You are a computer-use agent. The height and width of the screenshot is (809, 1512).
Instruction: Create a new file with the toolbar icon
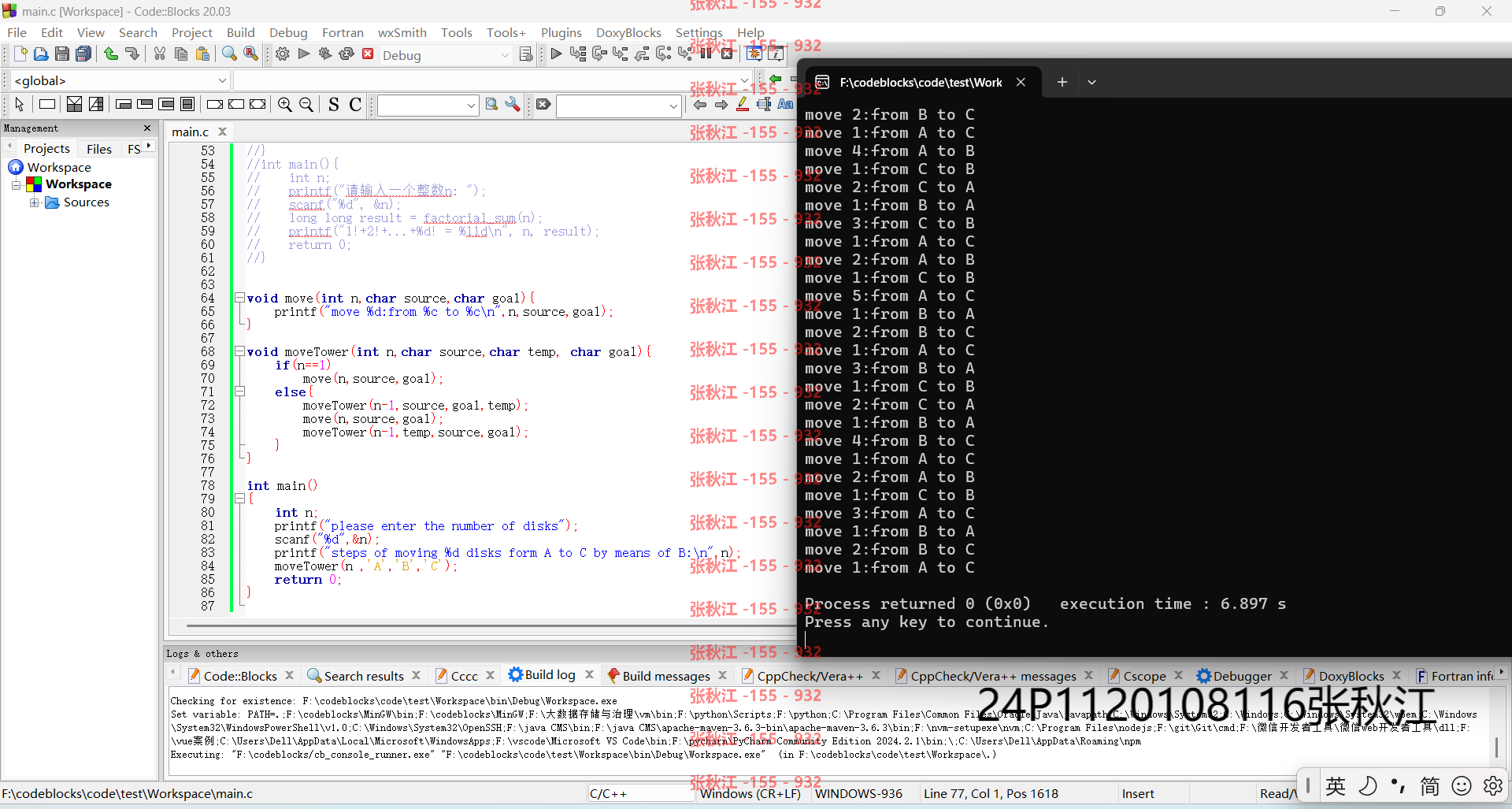click(20, 54)
